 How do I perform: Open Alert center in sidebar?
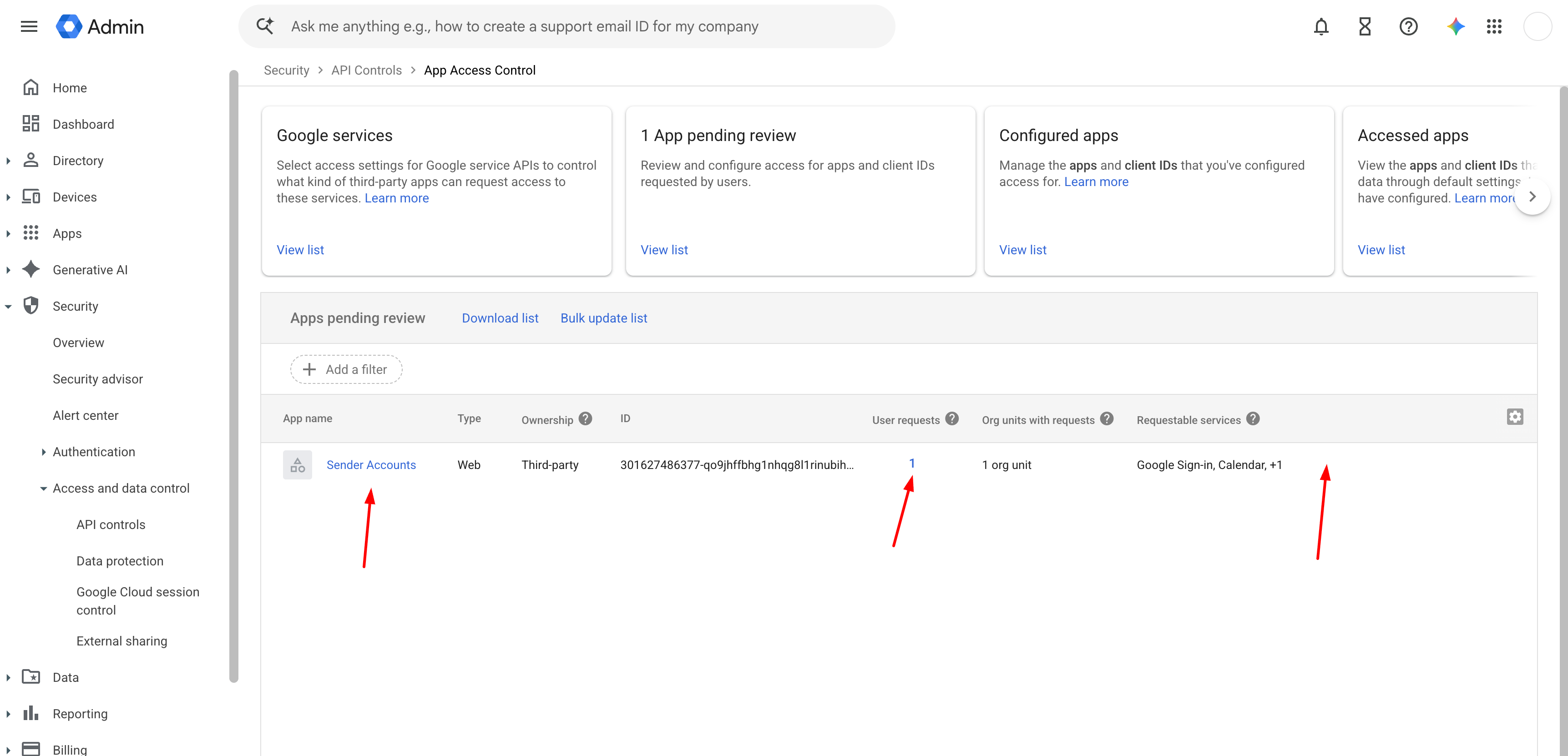86,416
